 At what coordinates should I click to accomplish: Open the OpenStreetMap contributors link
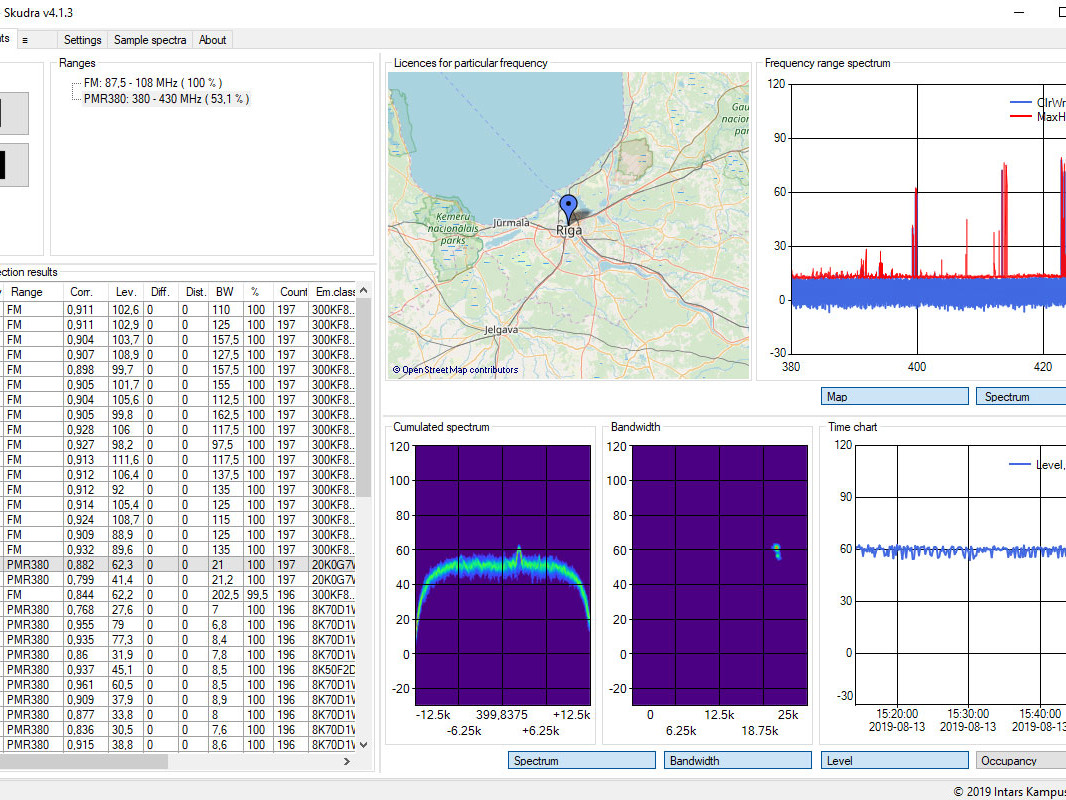tap(460, 370)
